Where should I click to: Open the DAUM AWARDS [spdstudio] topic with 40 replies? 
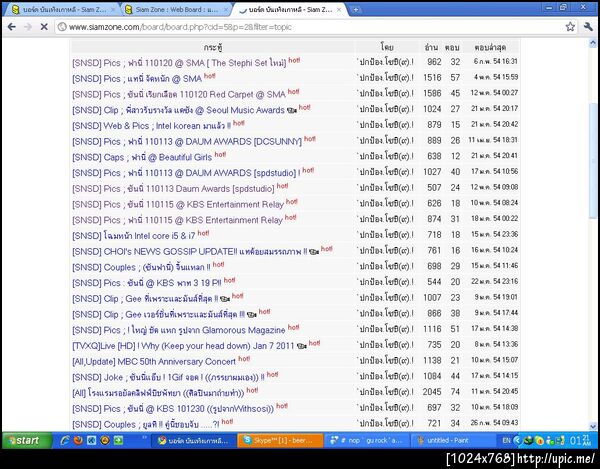coord(186,173)
